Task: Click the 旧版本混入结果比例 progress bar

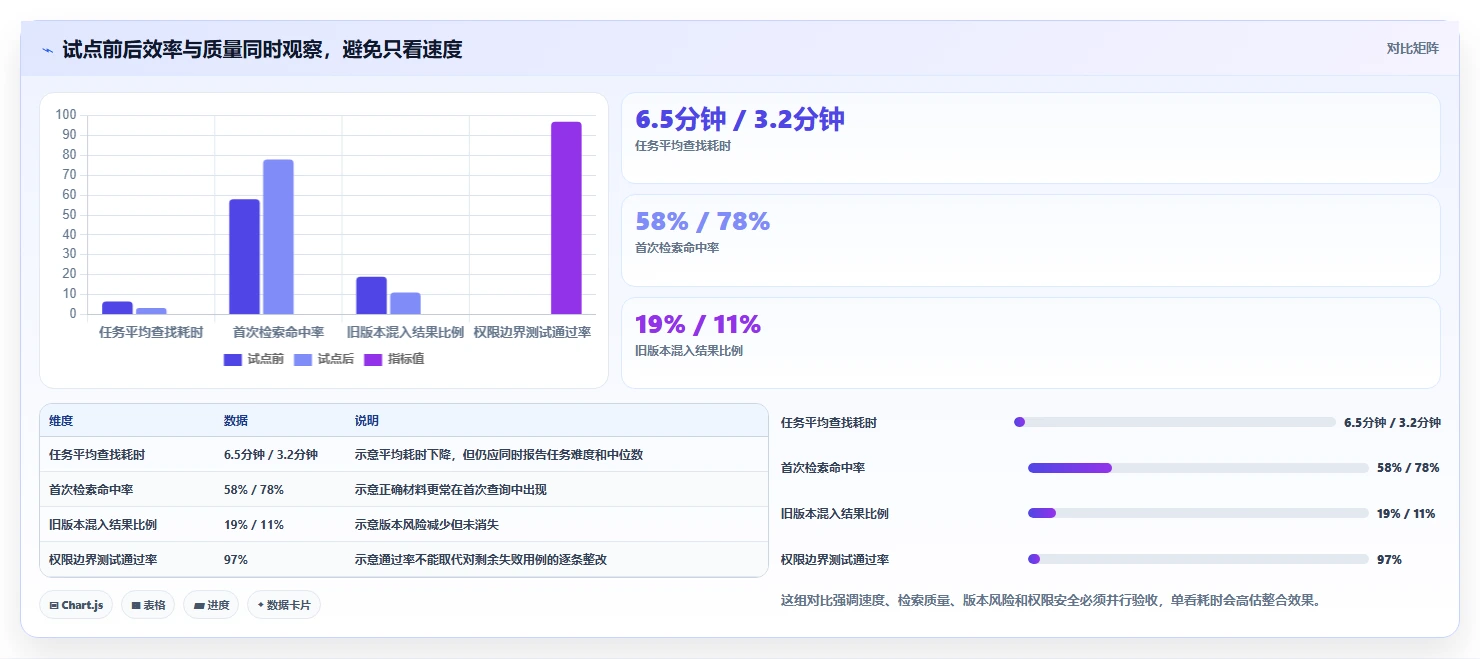Action: (x=1198, y=513)
